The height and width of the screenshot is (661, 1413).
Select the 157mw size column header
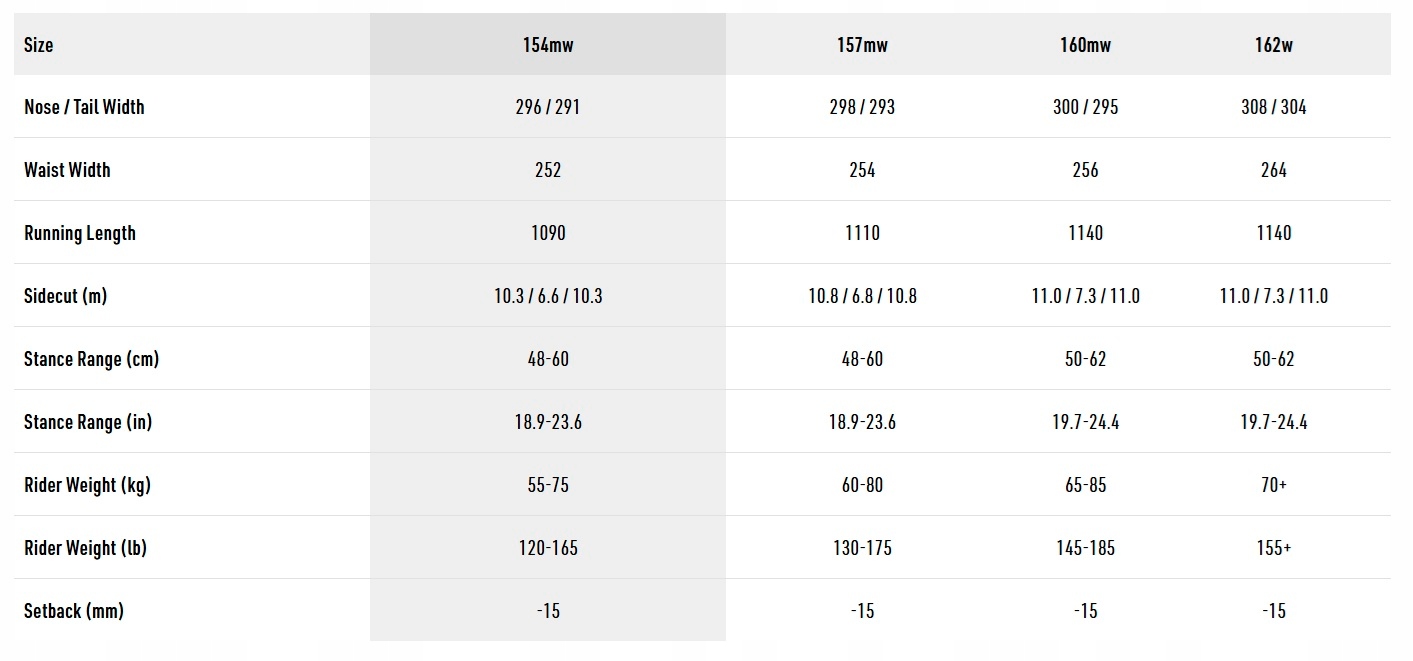point(862,45)
